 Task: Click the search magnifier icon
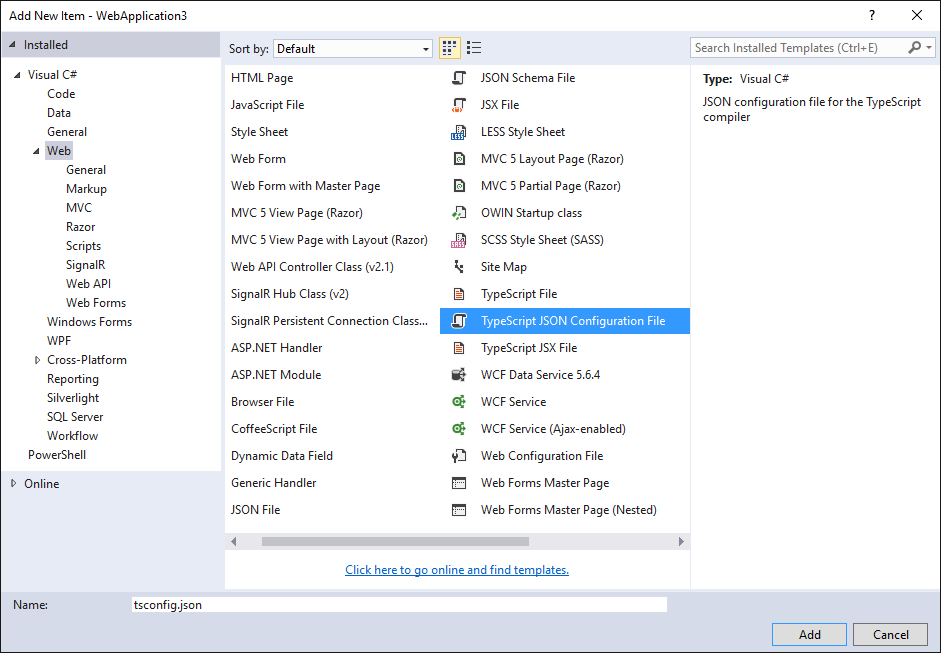coord(914,47)
